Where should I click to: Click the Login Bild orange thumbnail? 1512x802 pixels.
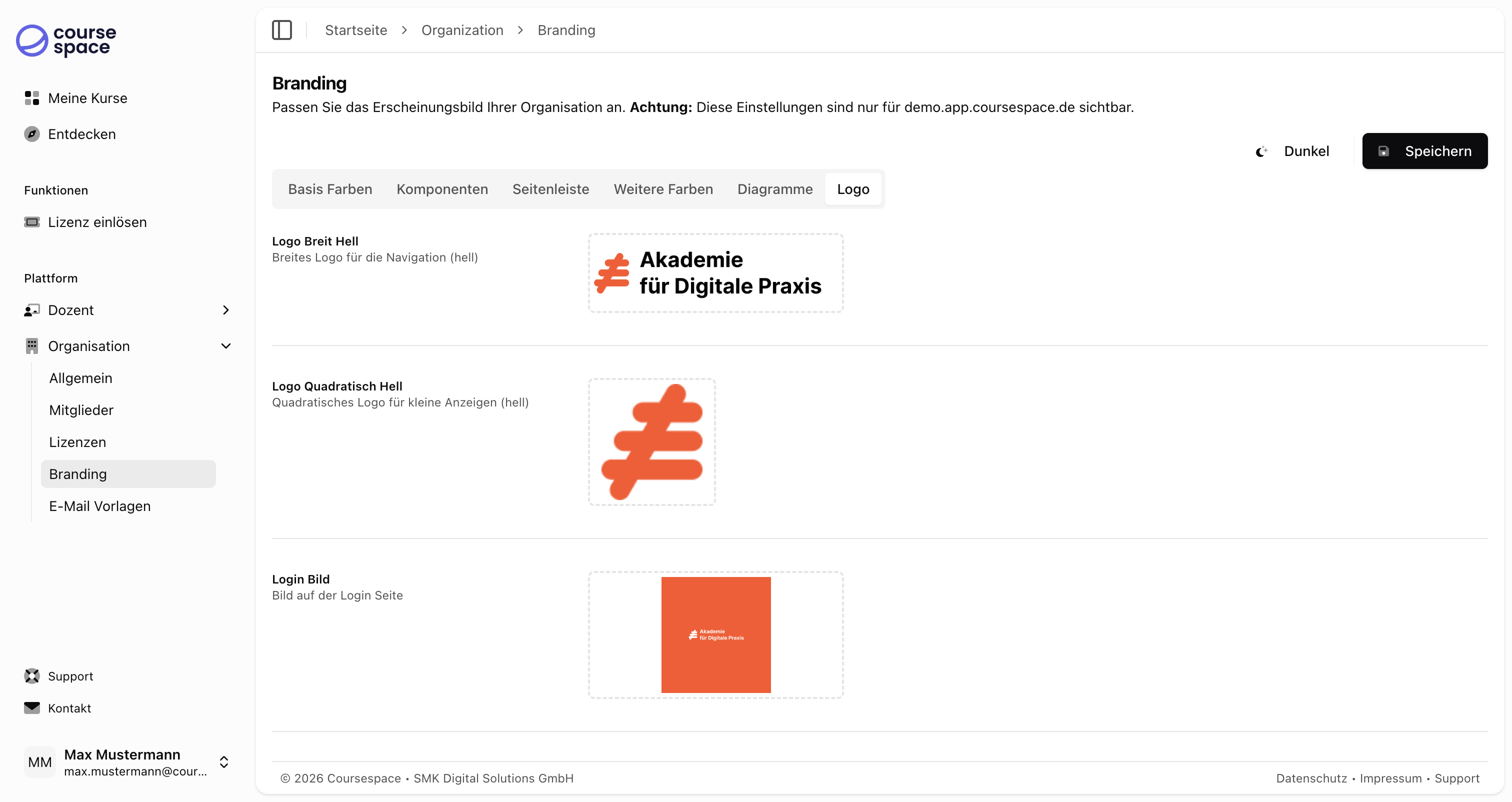(716, 634)
